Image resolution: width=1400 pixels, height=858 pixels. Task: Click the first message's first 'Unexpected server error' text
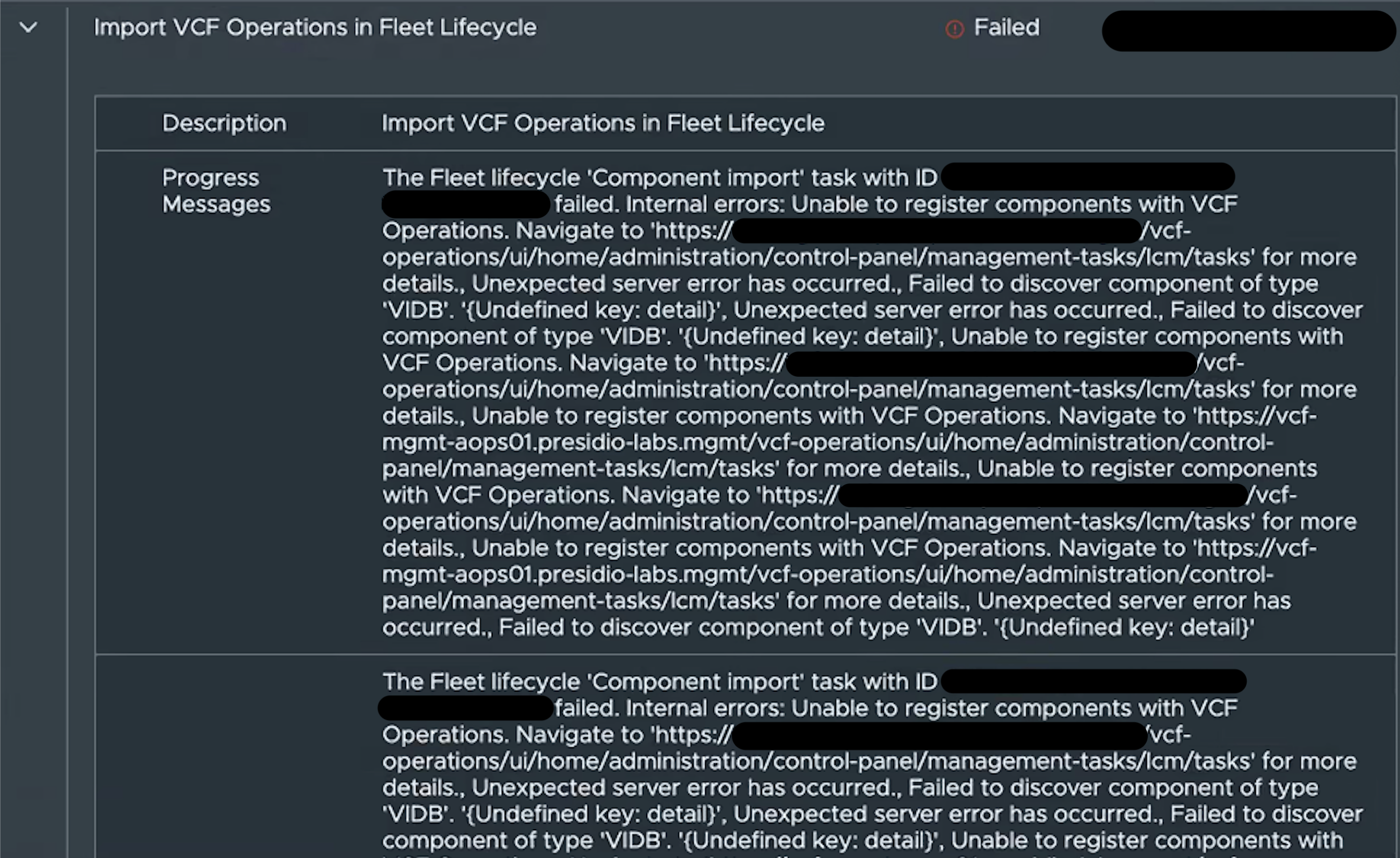pos(686,283)
